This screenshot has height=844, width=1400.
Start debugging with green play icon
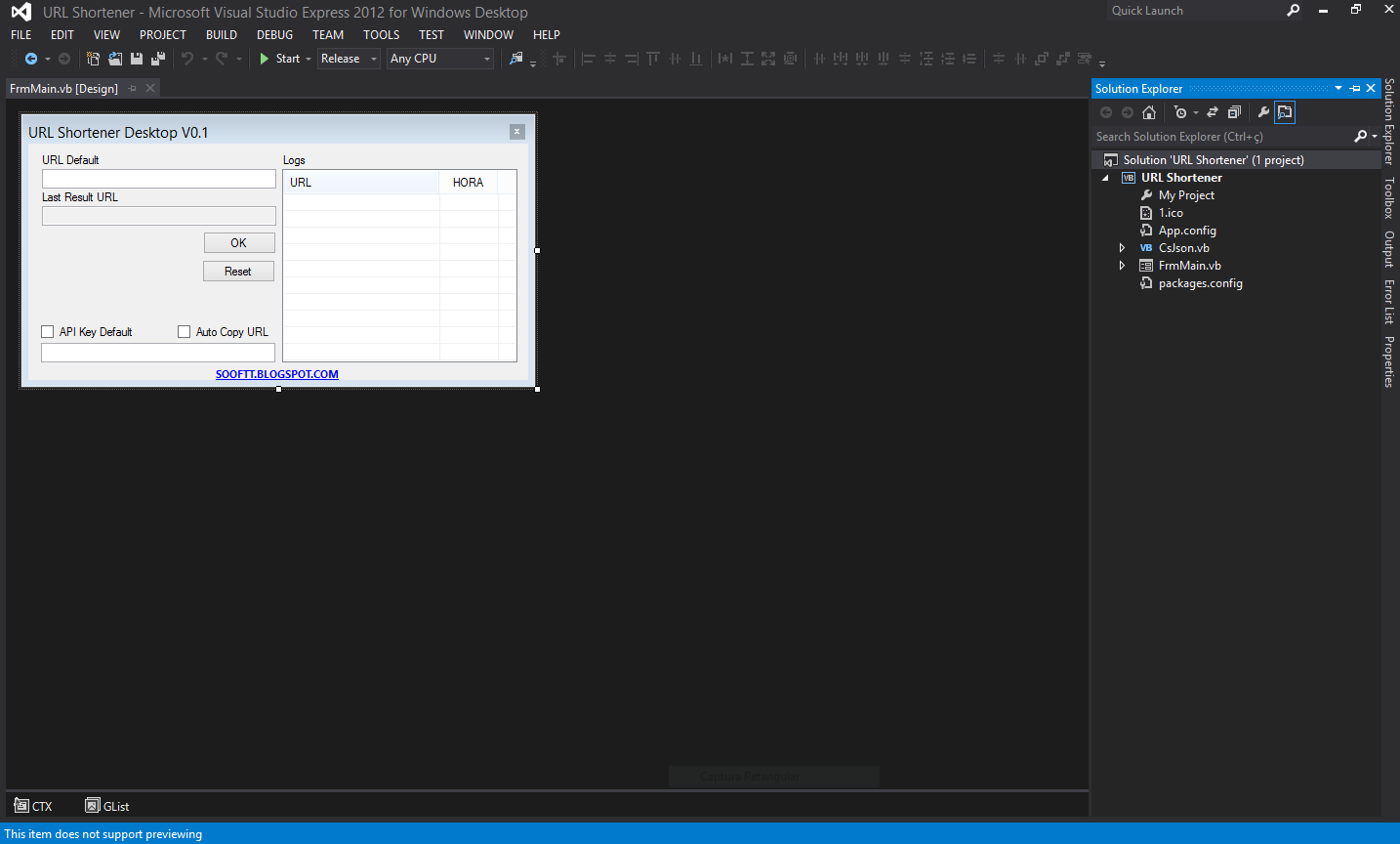pyautogui.click(x=264, y=59)
